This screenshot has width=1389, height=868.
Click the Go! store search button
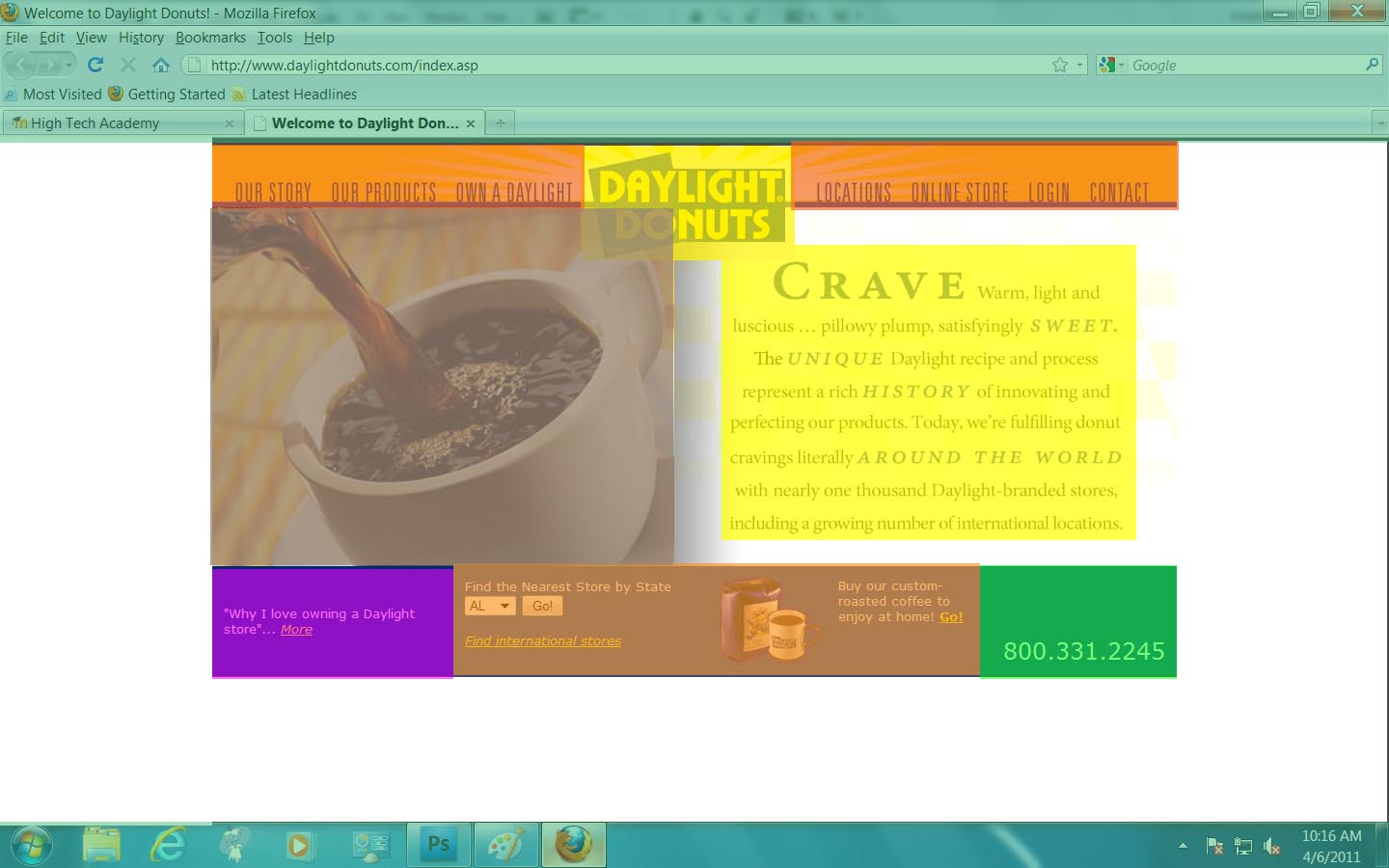click(x=542, y=606)
